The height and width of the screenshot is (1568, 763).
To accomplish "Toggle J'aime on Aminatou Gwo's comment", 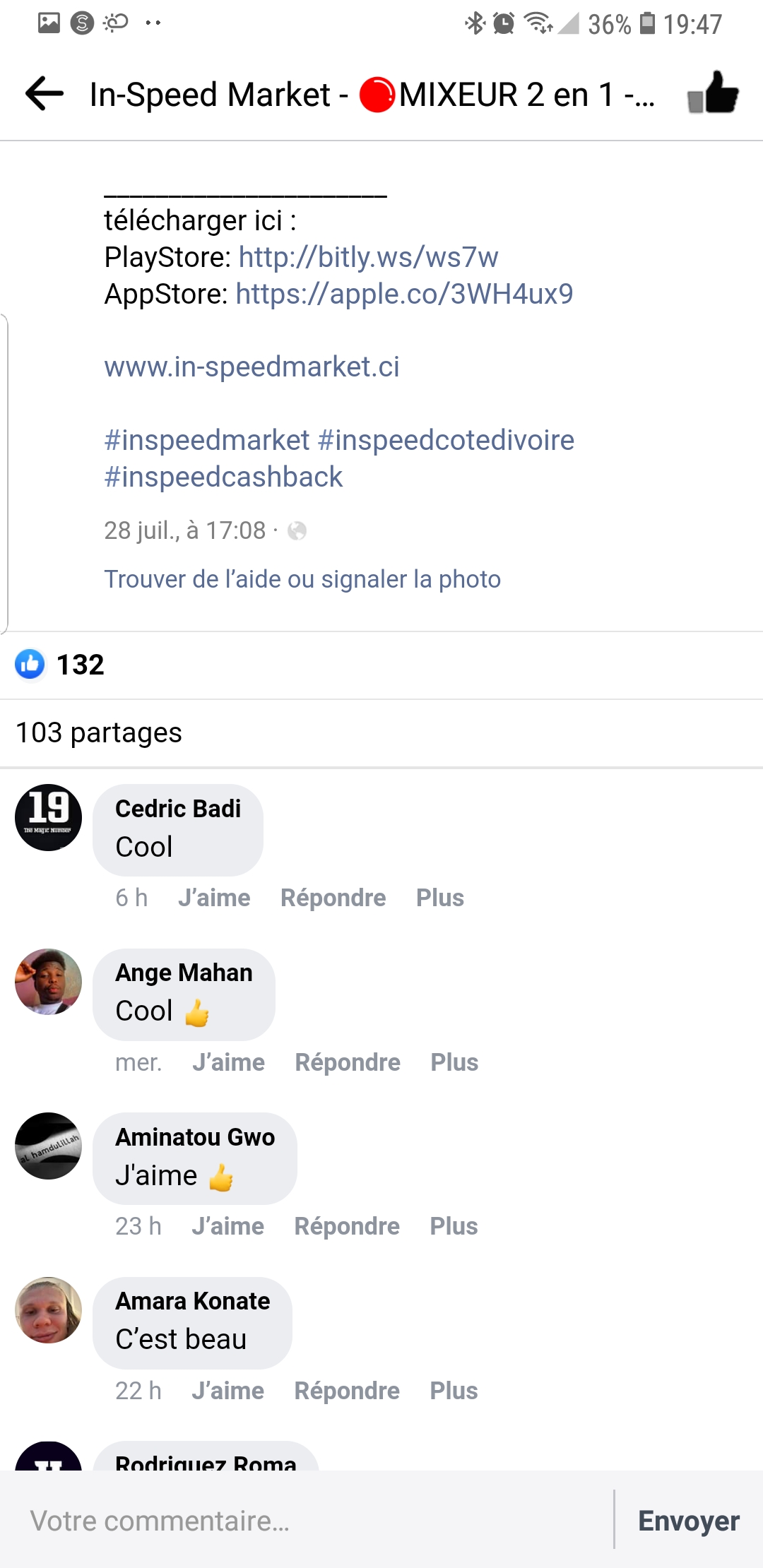I will coord(227,1226).
